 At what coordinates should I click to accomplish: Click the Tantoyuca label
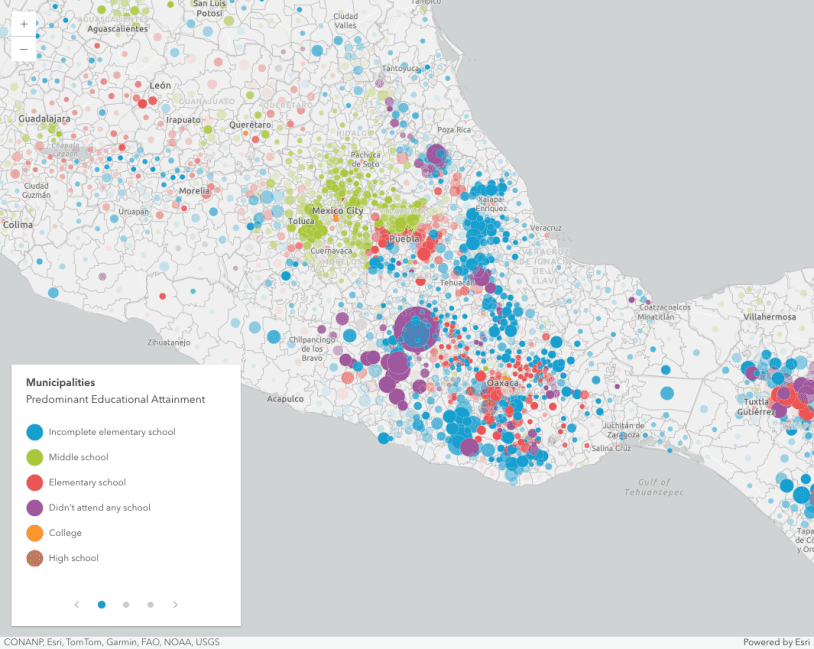(400, 69)
